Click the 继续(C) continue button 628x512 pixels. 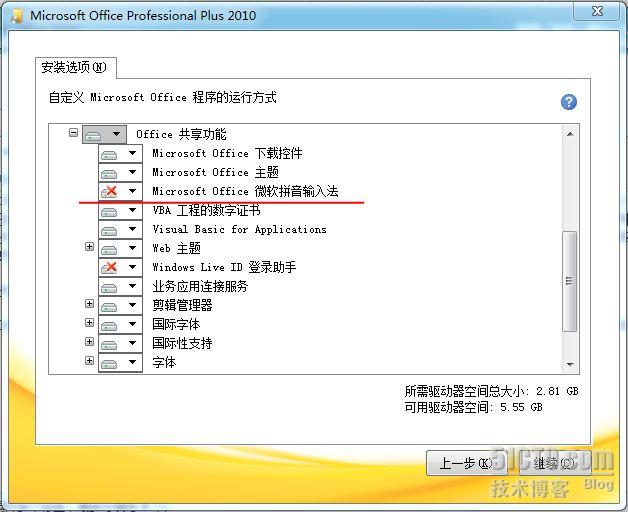(x=554, y=464)
